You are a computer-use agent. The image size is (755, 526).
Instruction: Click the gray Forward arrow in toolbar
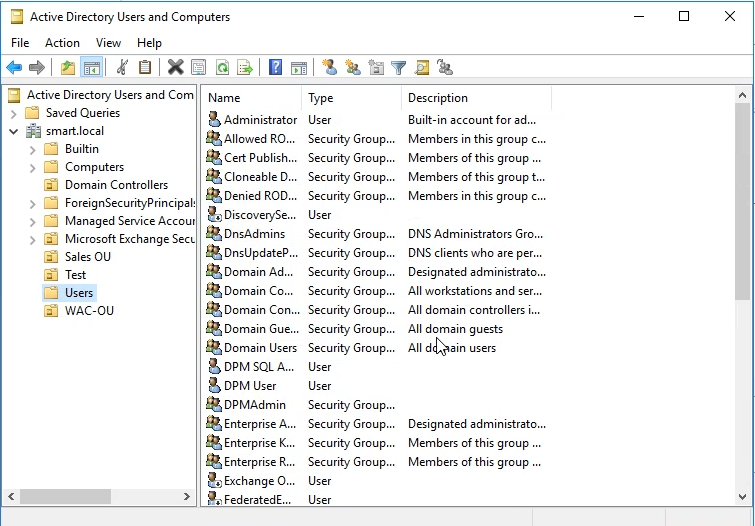pos(37,68)
